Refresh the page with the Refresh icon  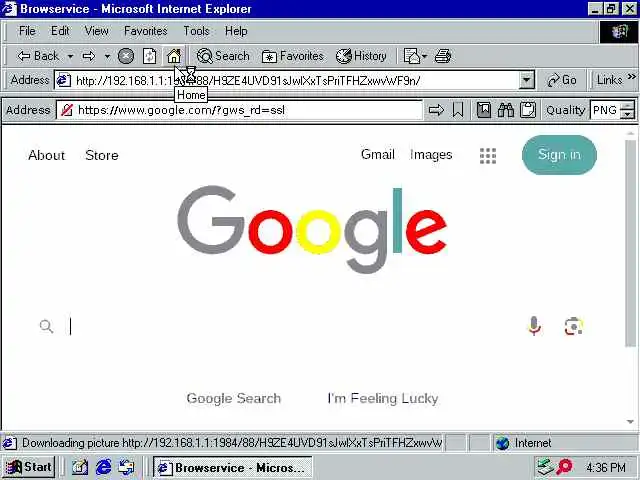149,56
